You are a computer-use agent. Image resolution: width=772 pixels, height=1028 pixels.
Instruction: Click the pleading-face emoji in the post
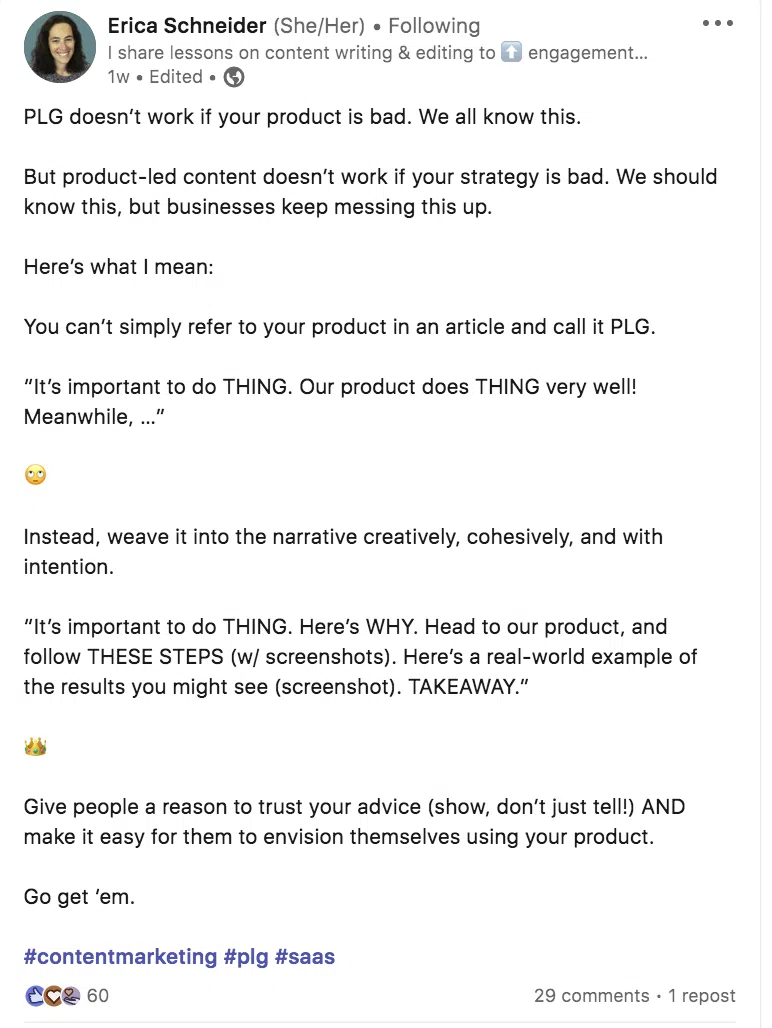35,474
